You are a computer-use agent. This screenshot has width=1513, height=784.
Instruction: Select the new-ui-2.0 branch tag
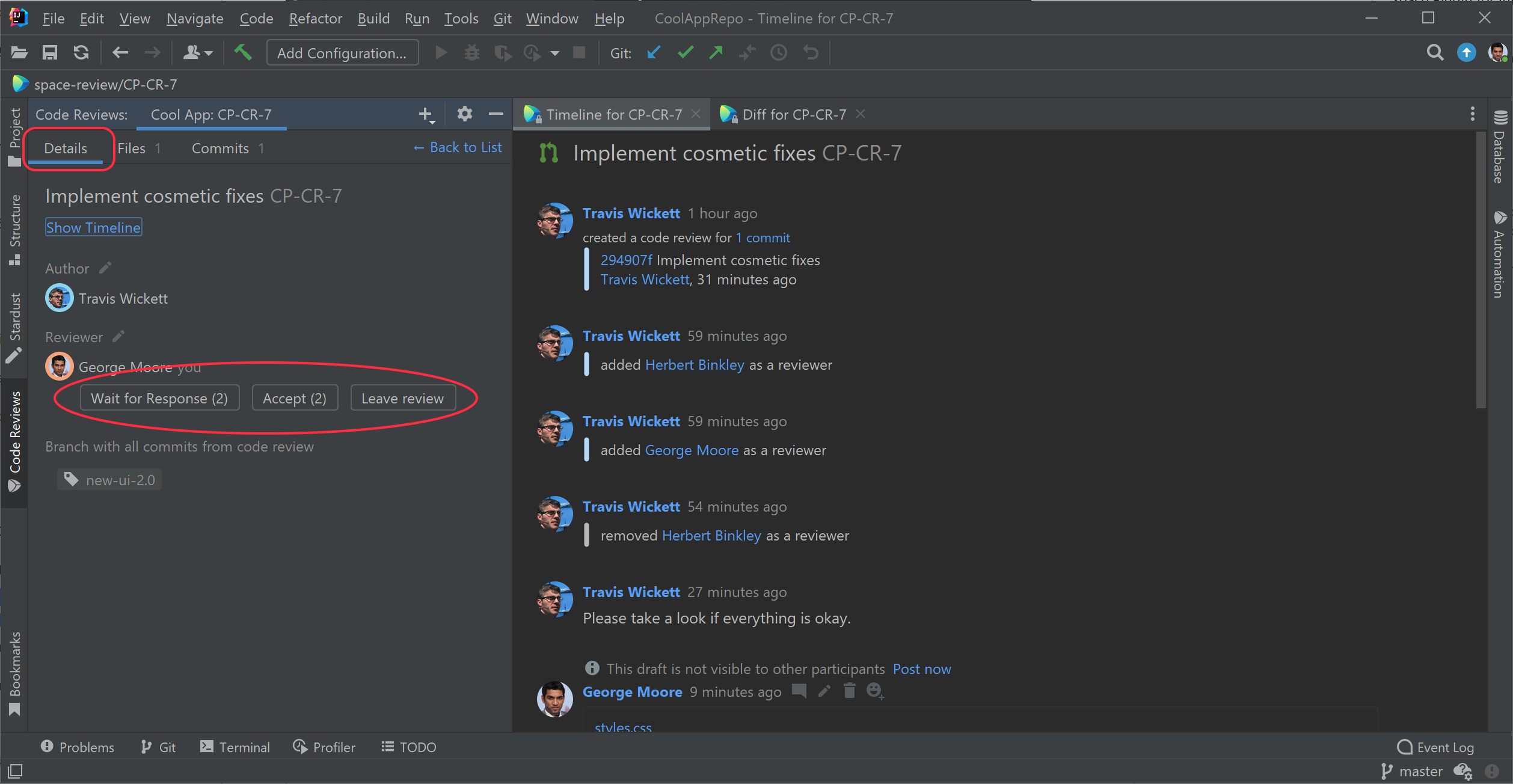[109, 479]
